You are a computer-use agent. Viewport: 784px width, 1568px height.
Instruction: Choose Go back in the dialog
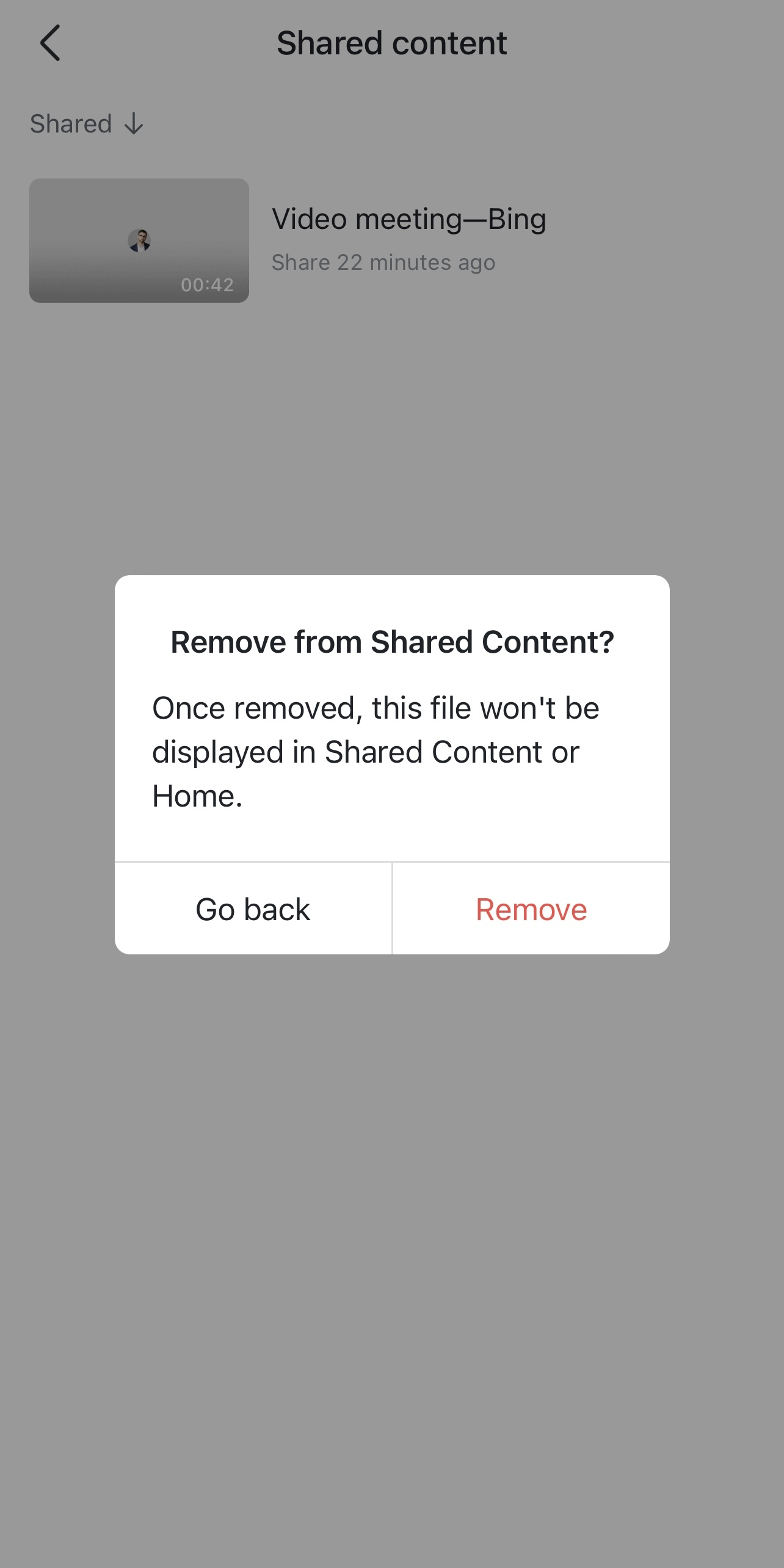[x=253, y=909]
